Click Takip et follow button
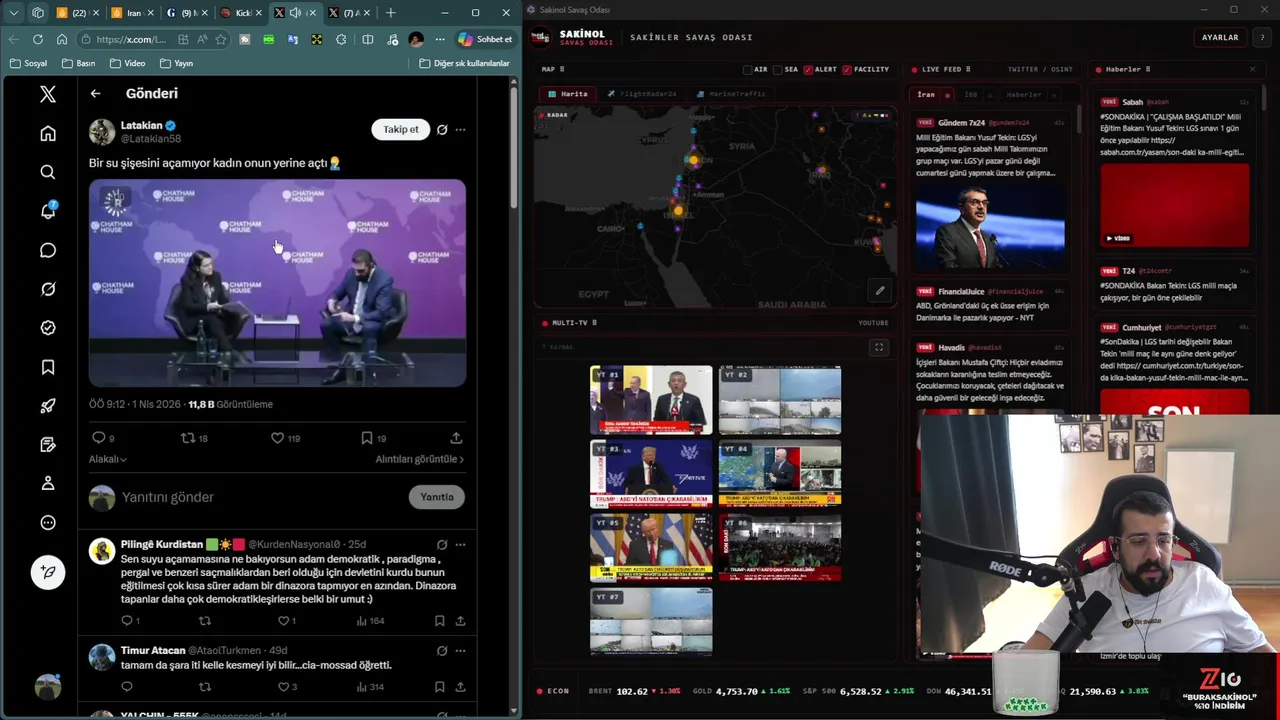Image resolution: width=1280 pixels, height=720 pixels. (401, 129)
